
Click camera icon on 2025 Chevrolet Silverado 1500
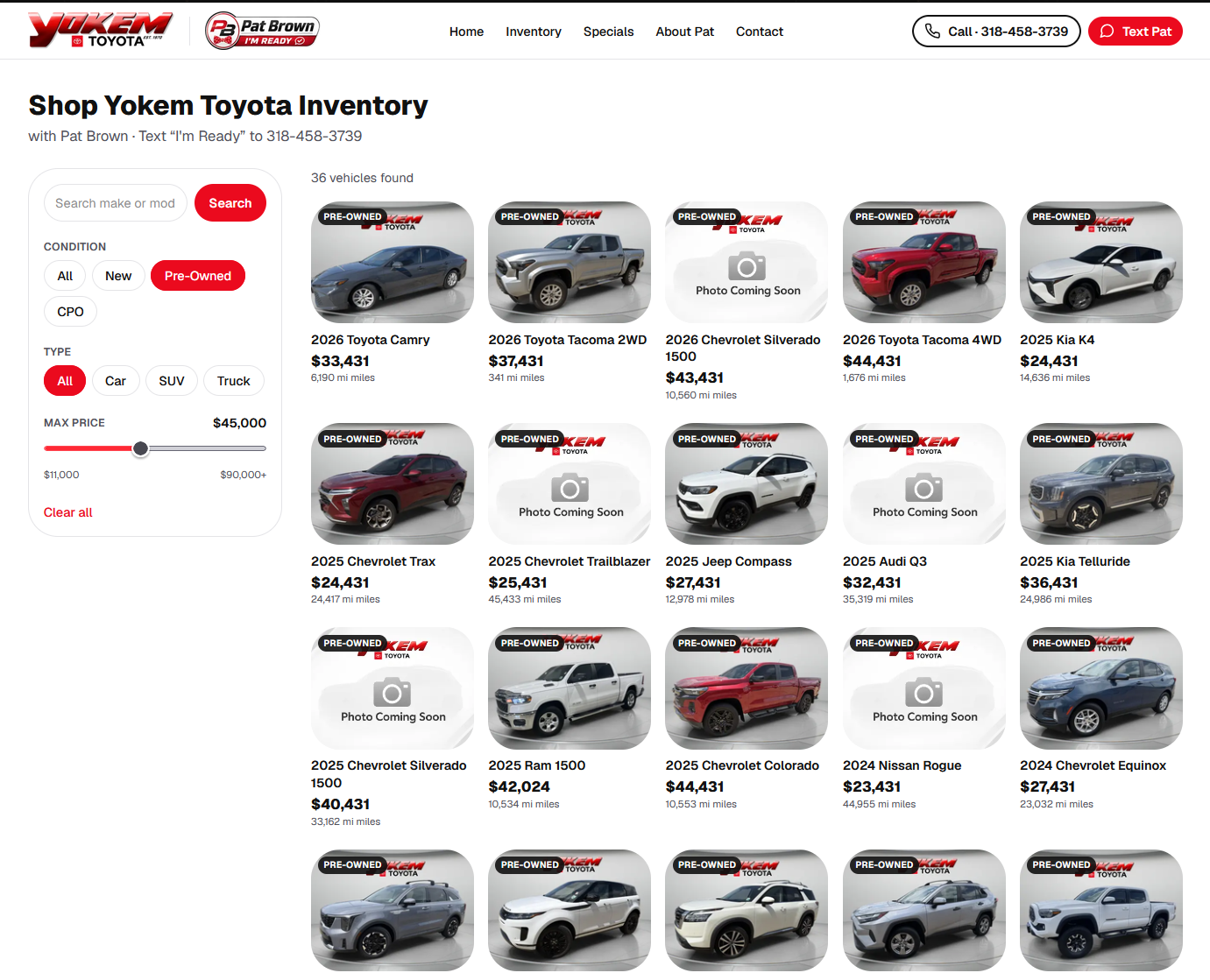[x=392, y=692]
